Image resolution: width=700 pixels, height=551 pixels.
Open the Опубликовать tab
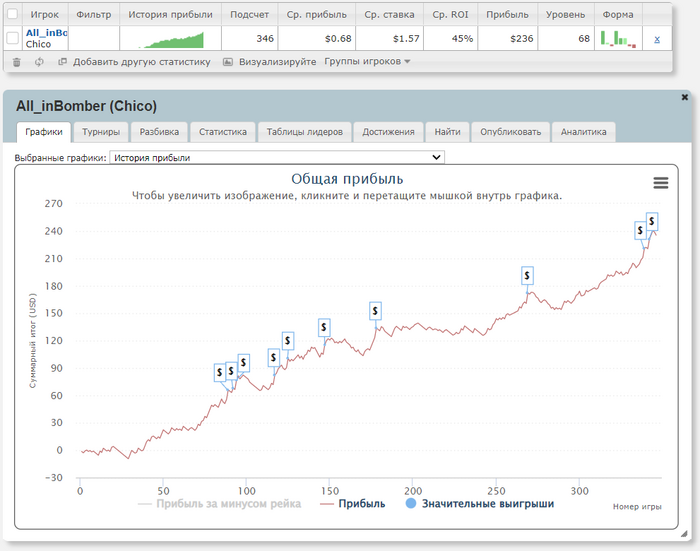click(510, 132)
